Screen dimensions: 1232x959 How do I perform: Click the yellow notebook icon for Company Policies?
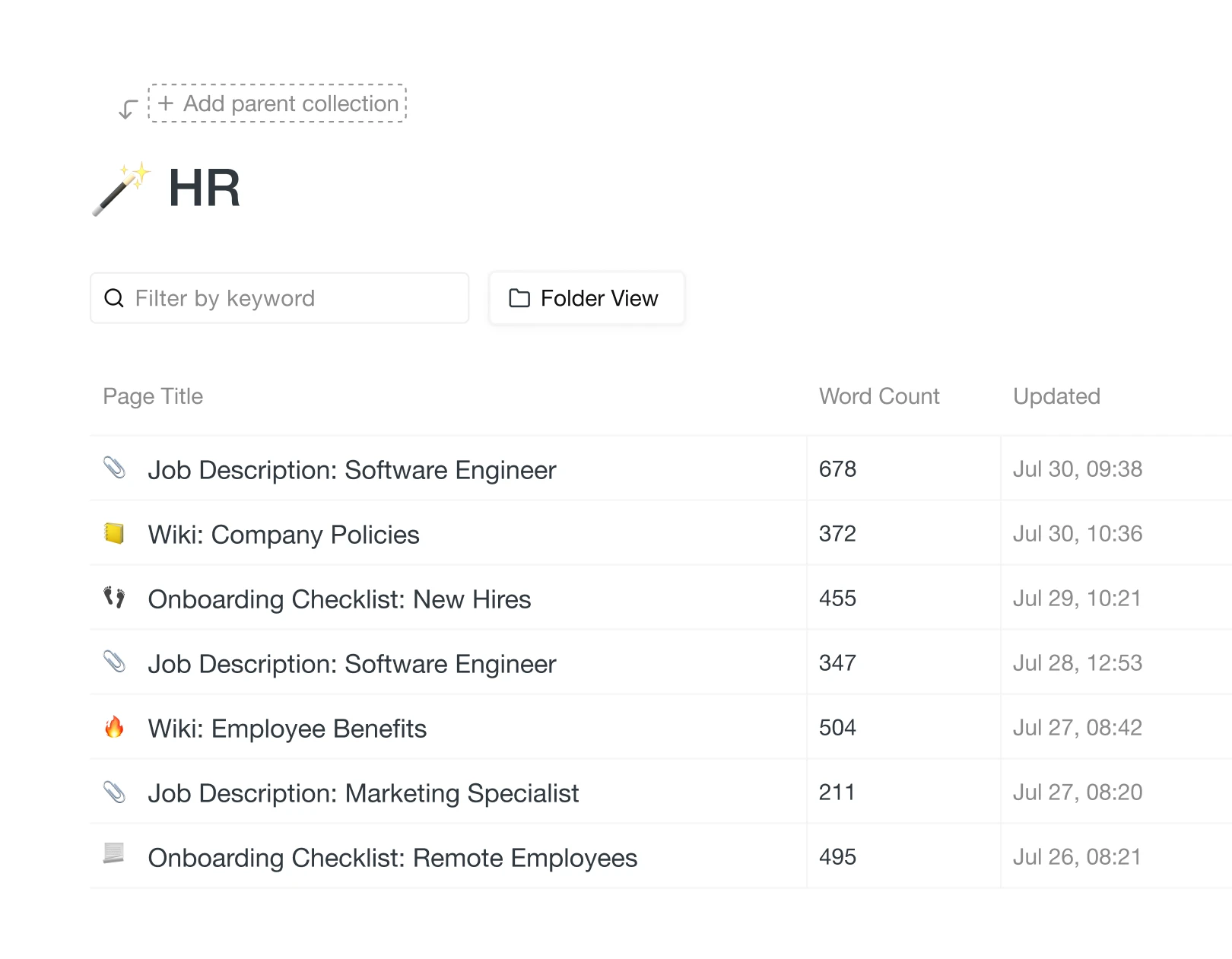114,533
